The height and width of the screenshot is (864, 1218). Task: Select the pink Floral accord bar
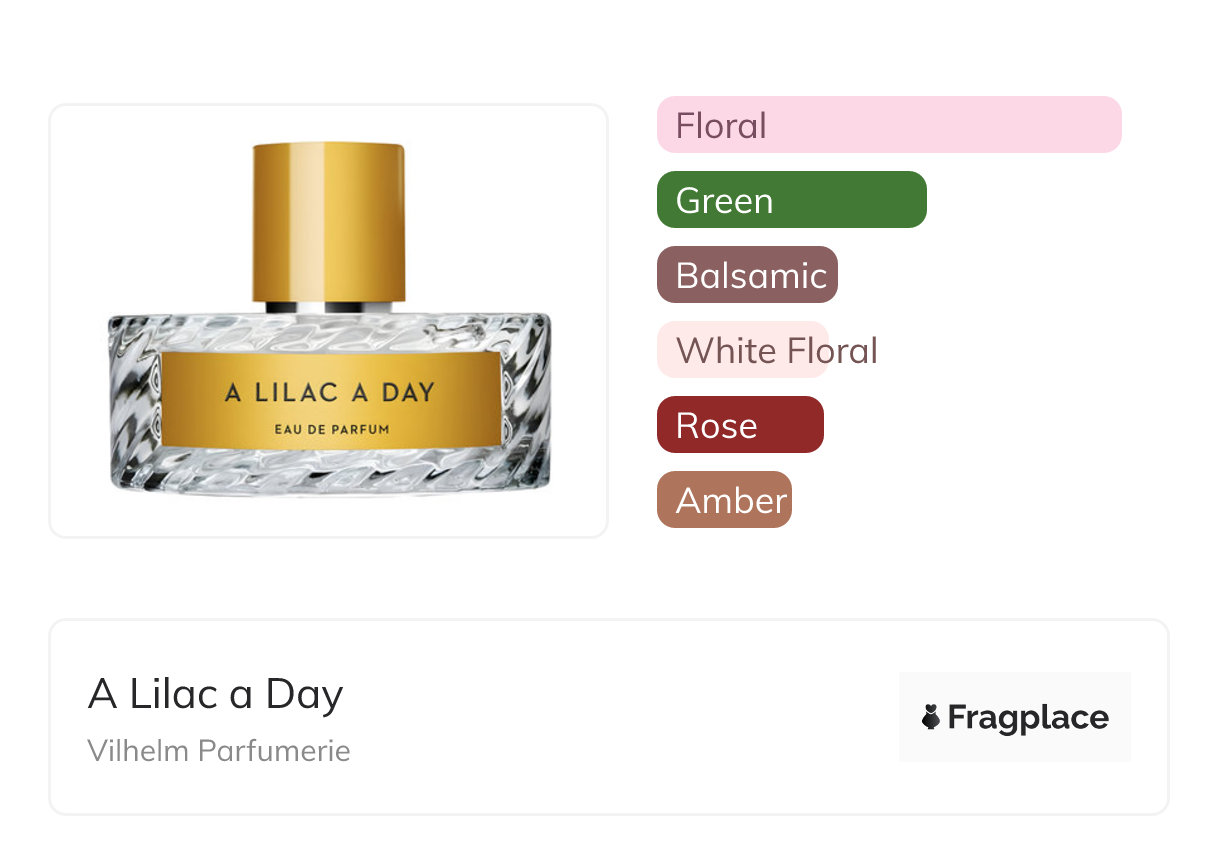(888, 125)
